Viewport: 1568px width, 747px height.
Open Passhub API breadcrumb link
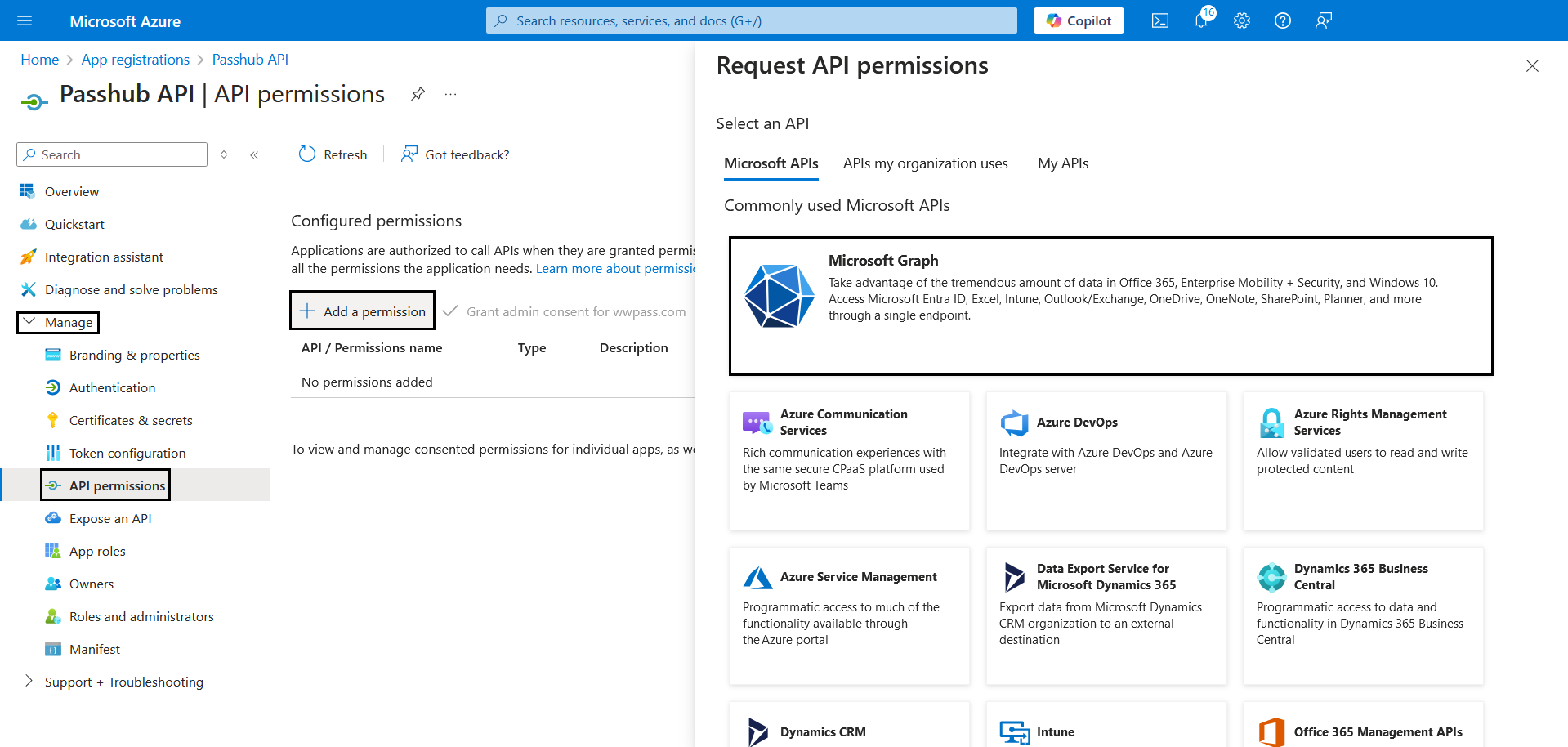250,60
